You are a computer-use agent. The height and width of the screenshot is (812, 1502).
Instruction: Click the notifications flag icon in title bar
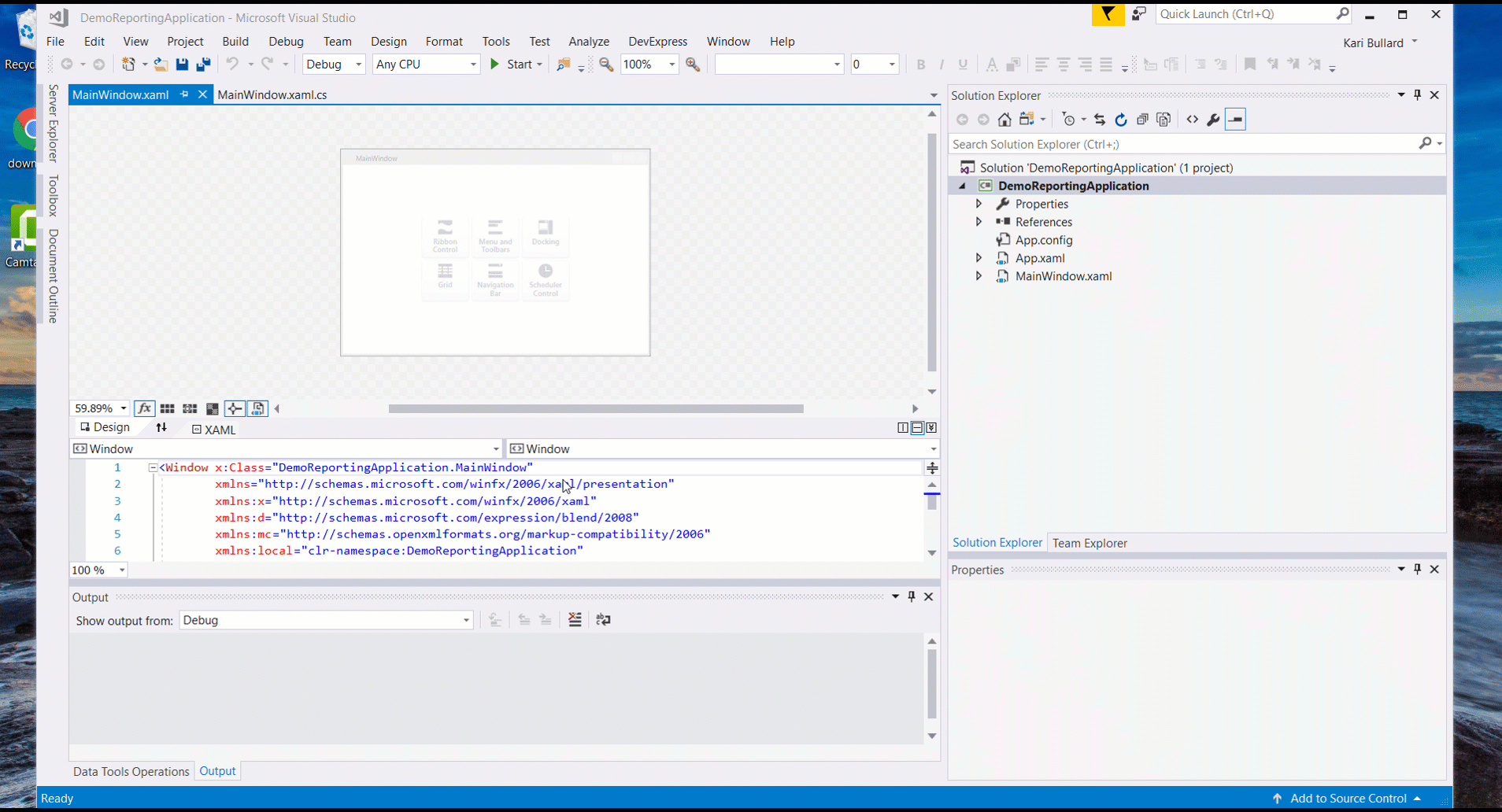(1108, 14)
